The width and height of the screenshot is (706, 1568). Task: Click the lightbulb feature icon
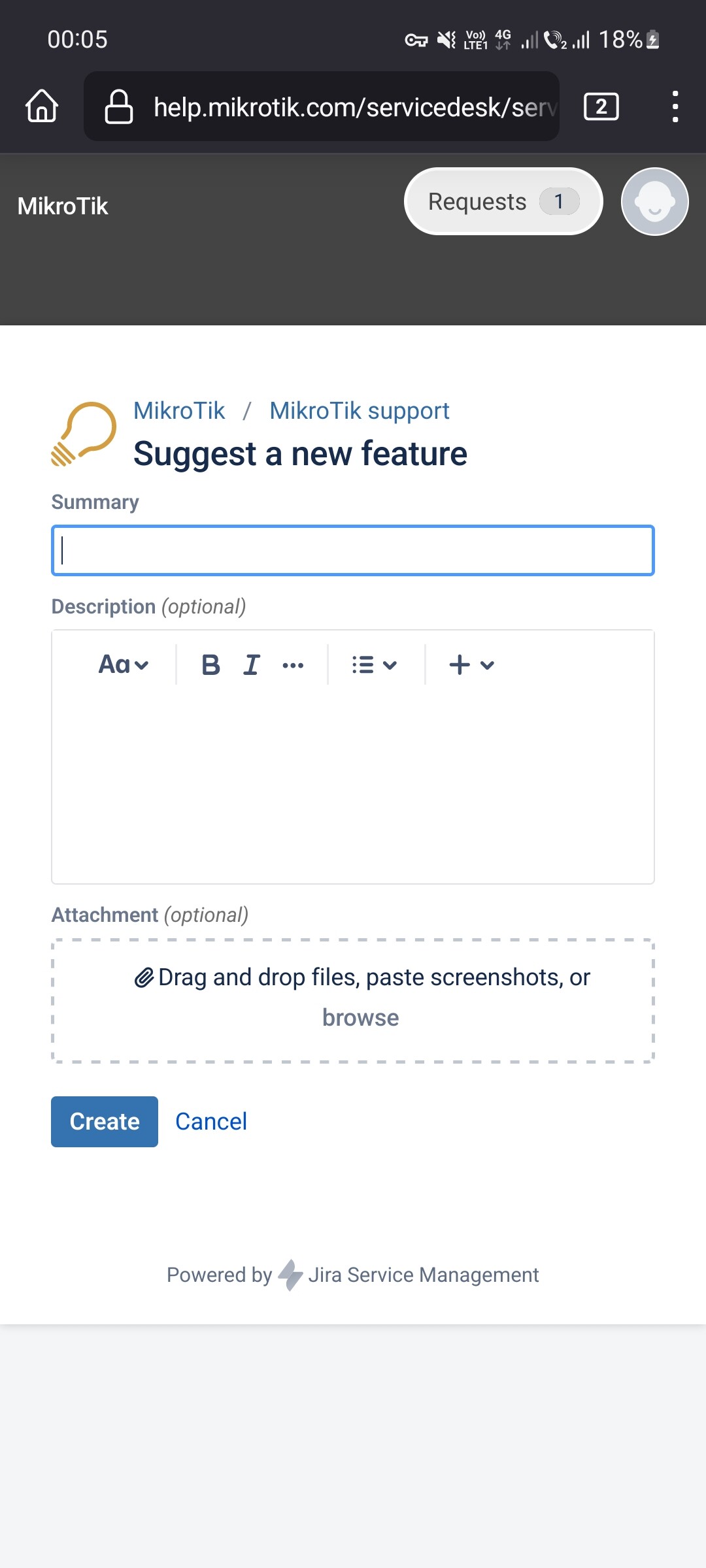(84, 433)
